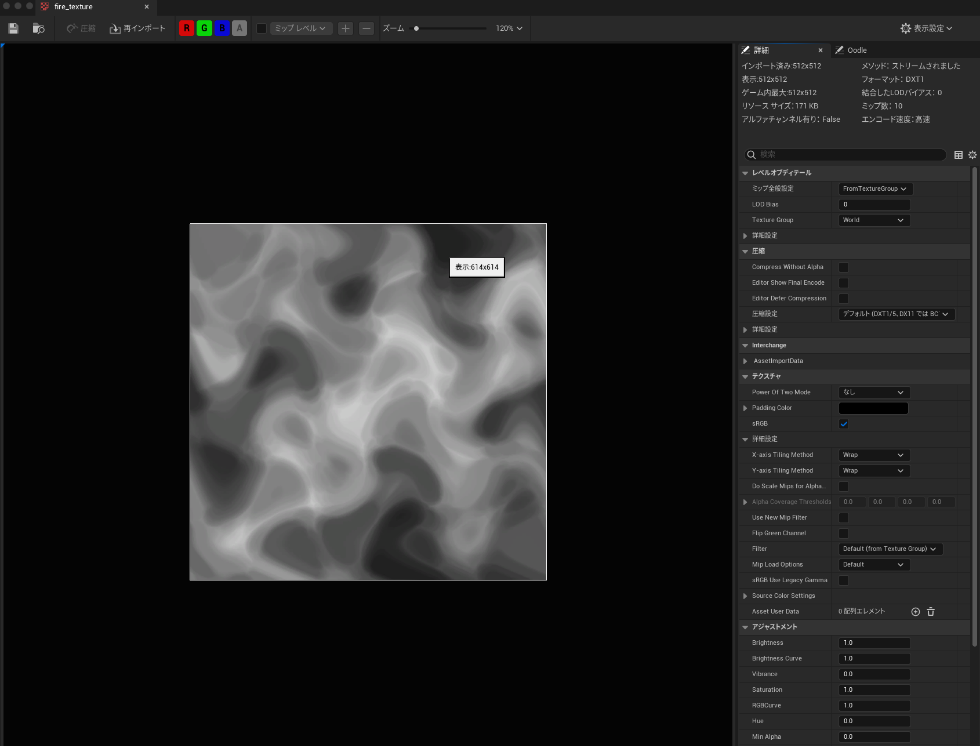980x746 pixels.
Task: Collapse the 圧縮 compression section
Action: (745, 252)
